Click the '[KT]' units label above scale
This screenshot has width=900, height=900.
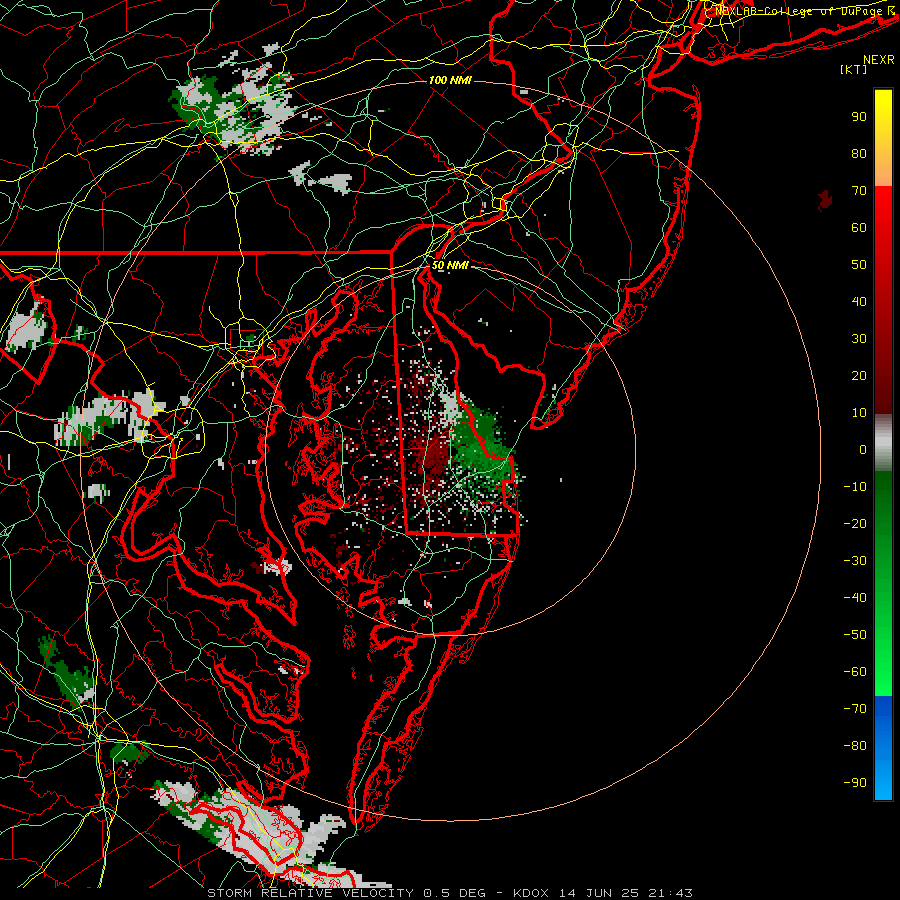(853, 69)
